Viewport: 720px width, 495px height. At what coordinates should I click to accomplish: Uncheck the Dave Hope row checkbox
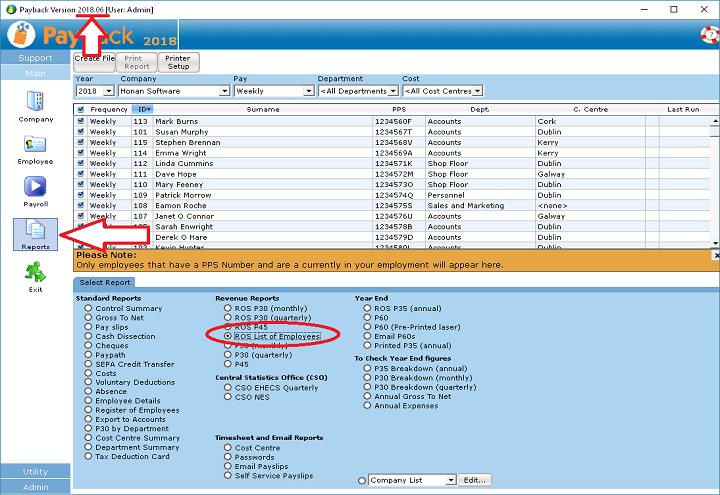point(81,174)
